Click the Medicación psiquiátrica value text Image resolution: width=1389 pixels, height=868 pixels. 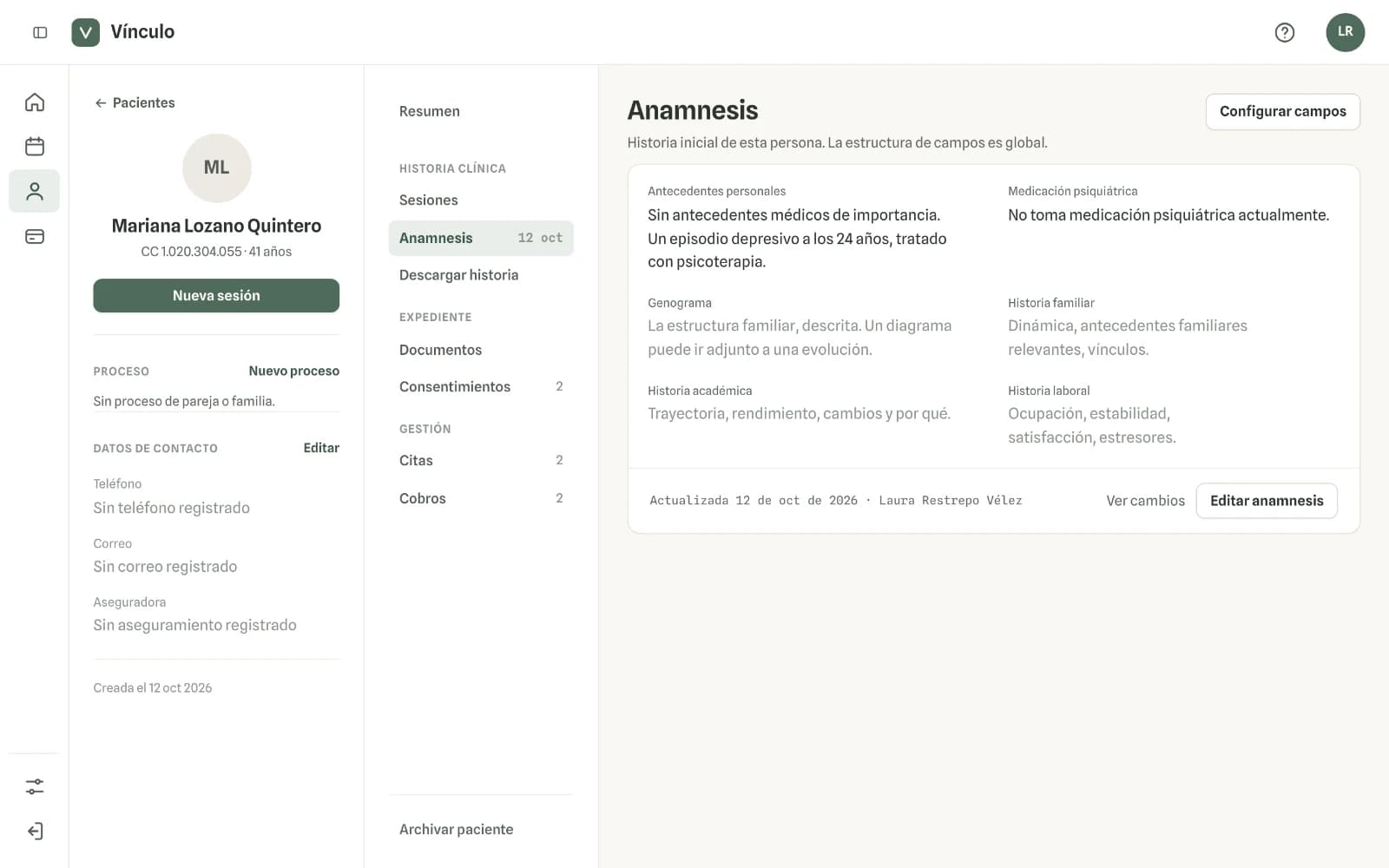tap(1168, 215)
